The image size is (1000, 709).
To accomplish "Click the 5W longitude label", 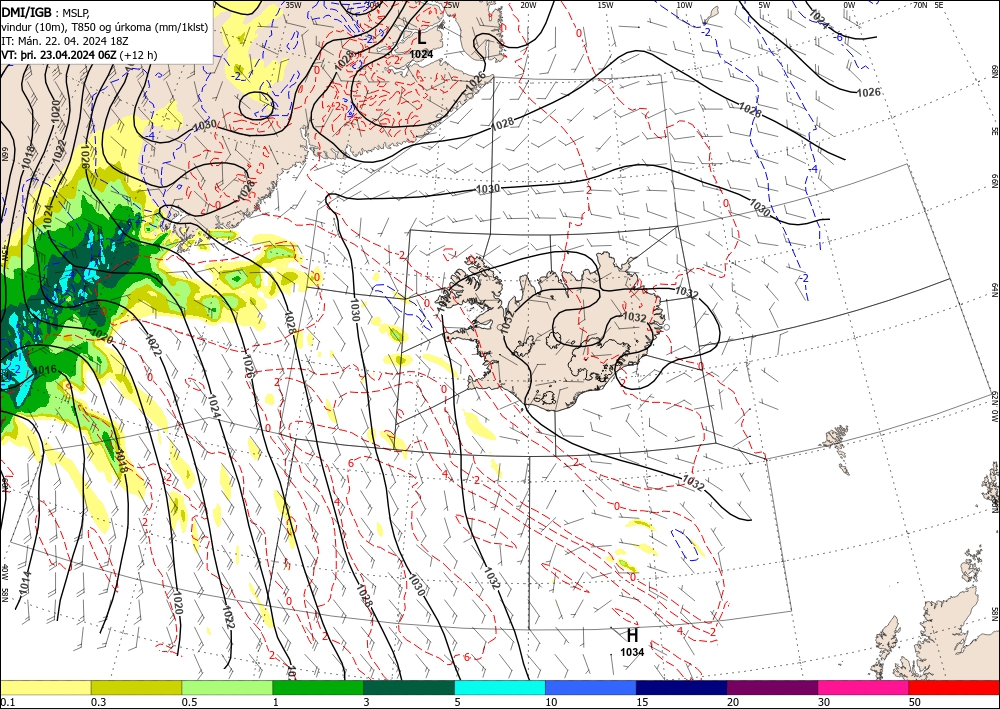I will coord(764,5).
